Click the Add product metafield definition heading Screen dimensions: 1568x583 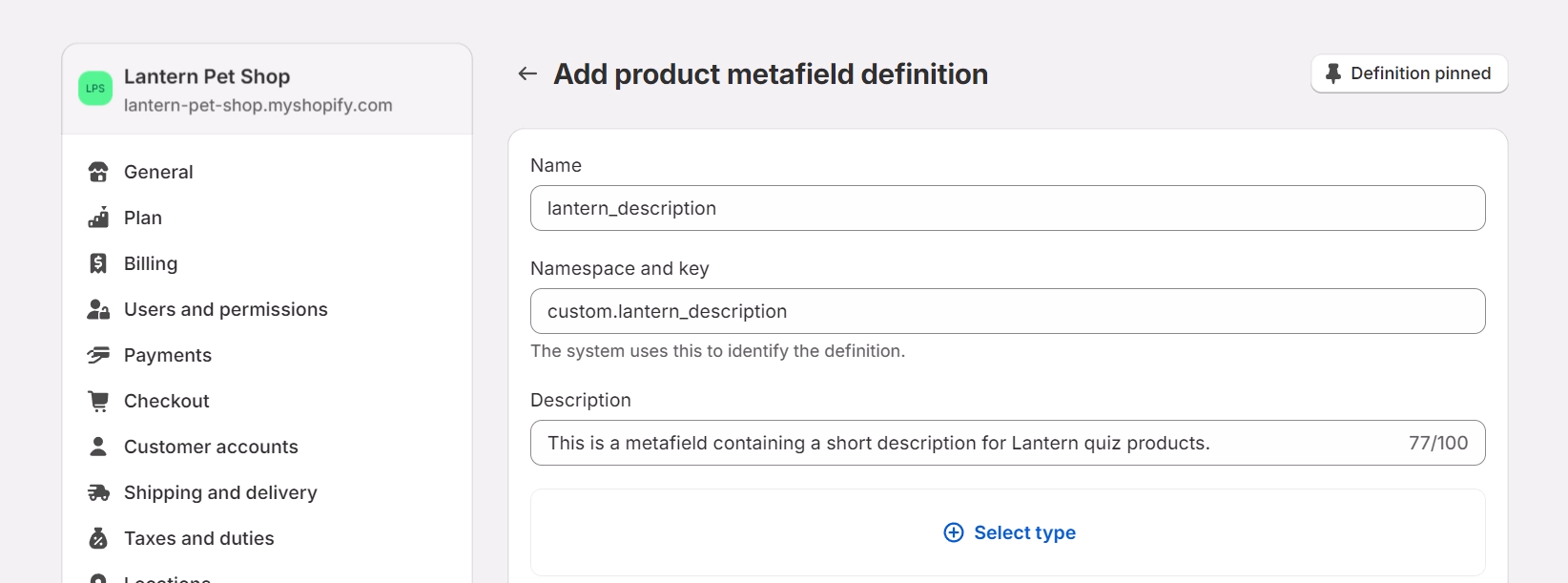(x=771, y=73)
